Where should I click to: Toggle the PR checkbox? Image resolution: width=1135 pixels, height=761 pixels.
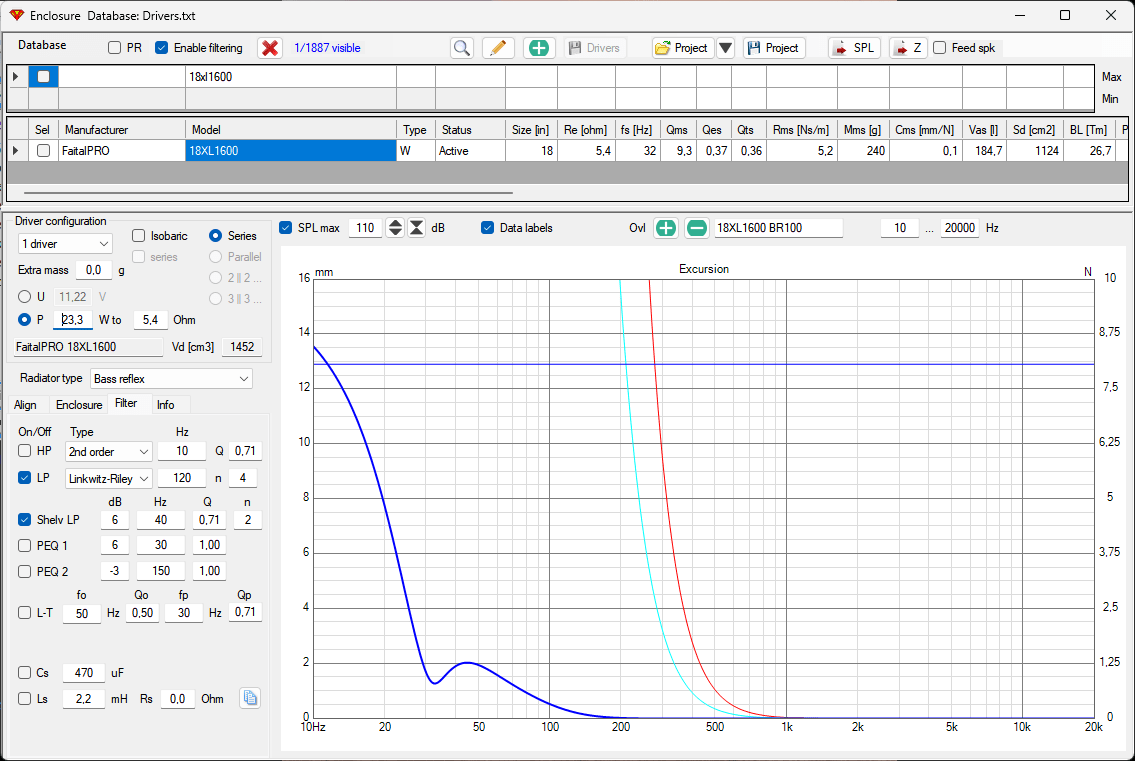[114, 48]
